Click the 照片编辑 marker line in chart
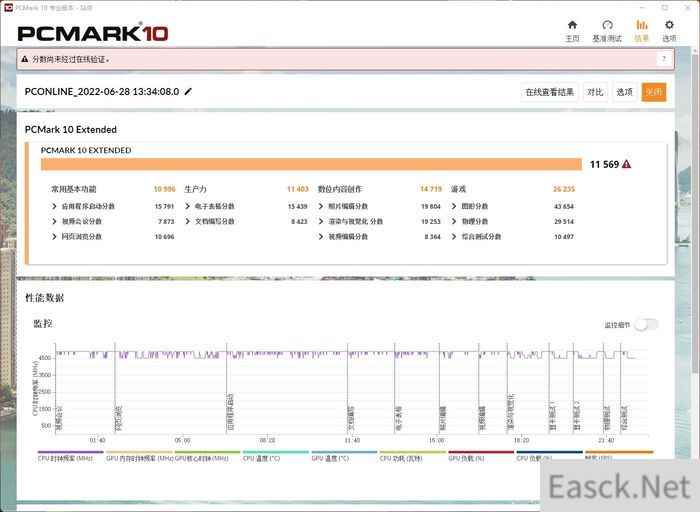700x512 pixels. pos(439,388)
